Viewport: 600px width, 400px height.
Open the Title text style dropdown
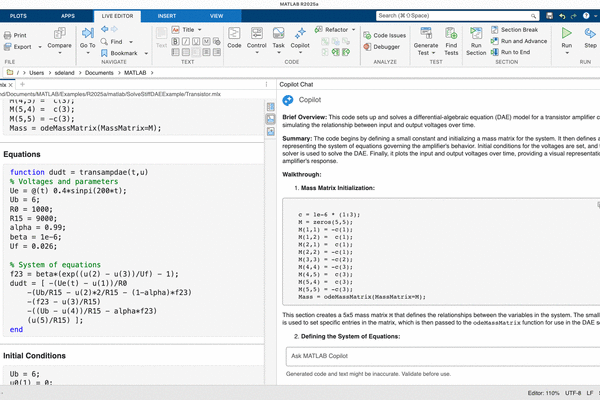pyautogui.click(x=191, y=30)
